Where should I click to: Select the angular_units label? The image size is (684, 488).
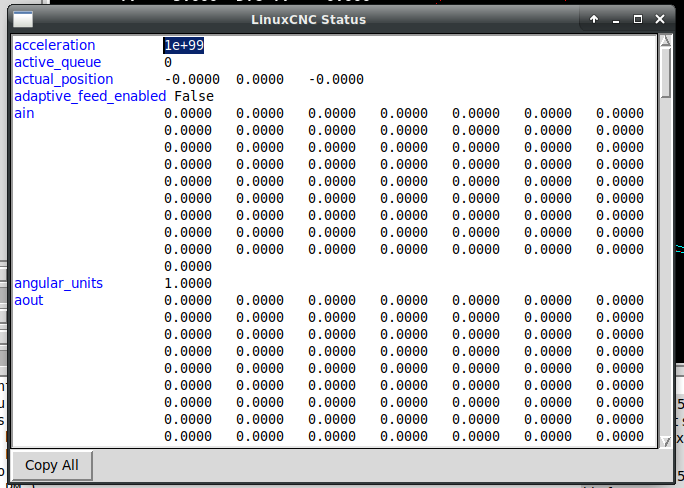[x=58, y=283]
